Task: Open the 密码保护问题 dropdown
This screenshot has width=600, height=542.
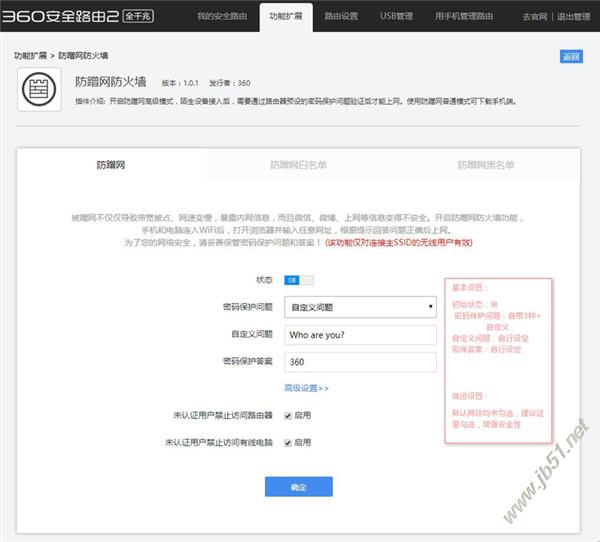Action: [x=360, y=307]
